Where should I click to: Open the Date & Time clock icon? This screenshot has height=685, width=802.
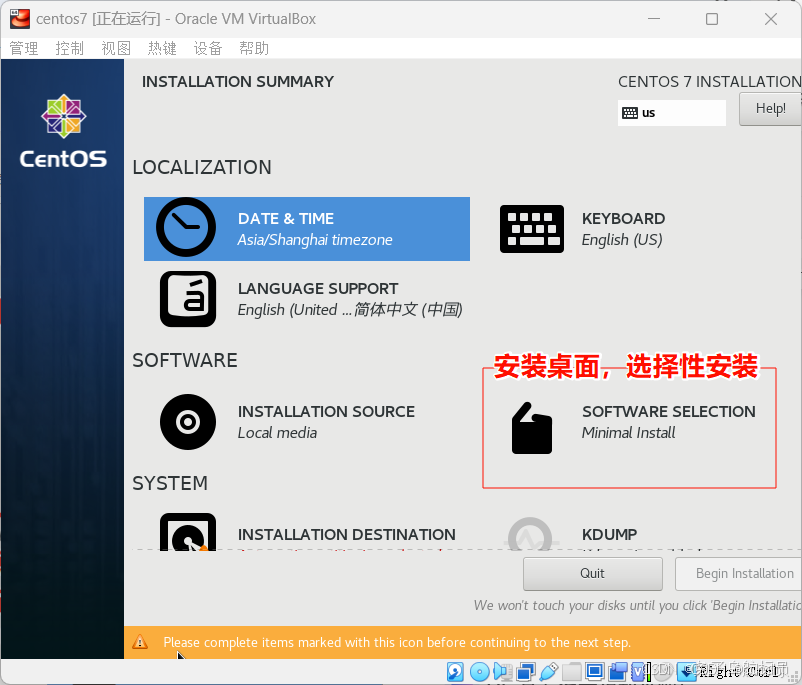[x=186, y=227]
